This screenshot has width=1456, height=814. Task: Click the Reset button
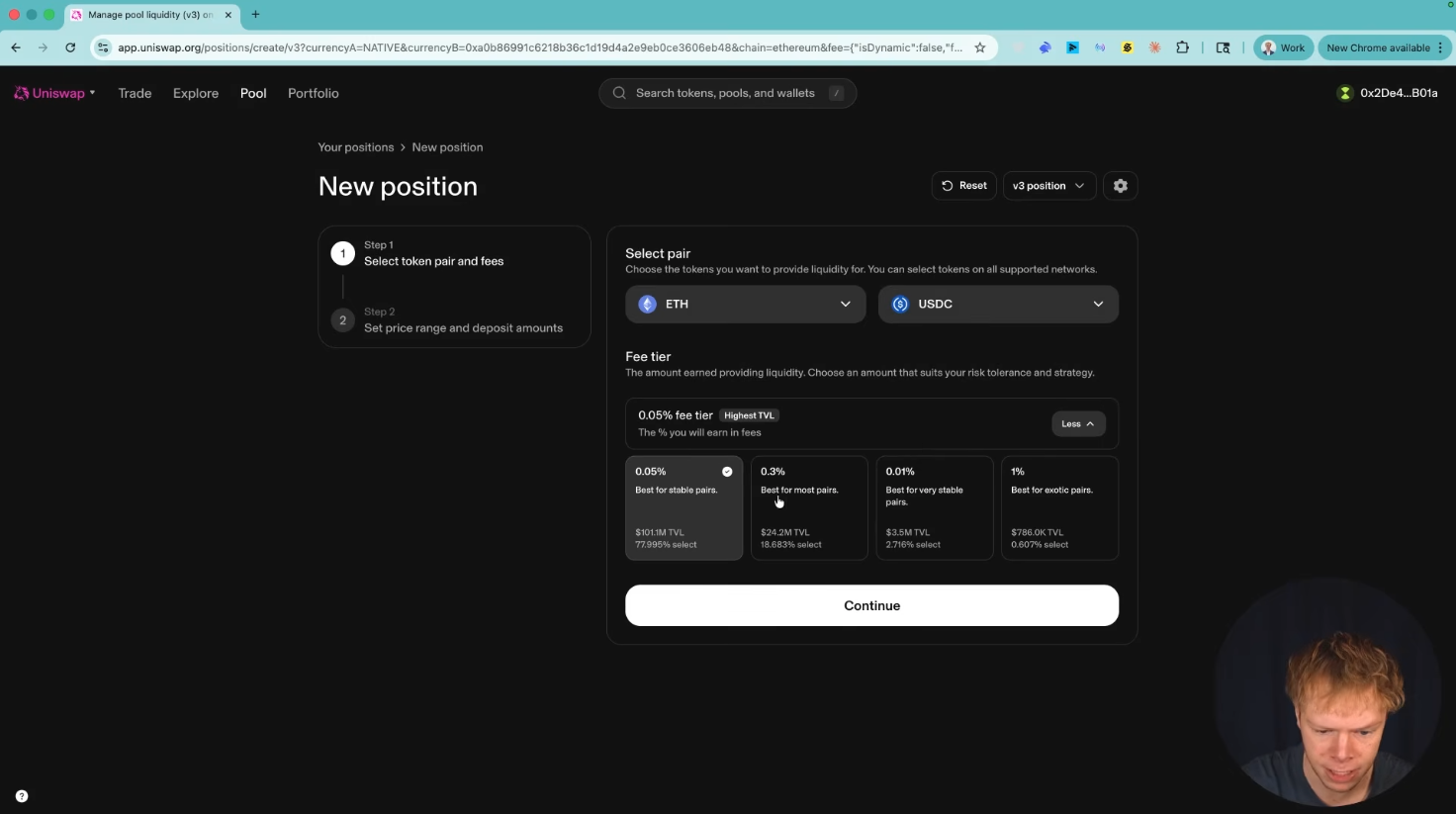pos(964,186)
